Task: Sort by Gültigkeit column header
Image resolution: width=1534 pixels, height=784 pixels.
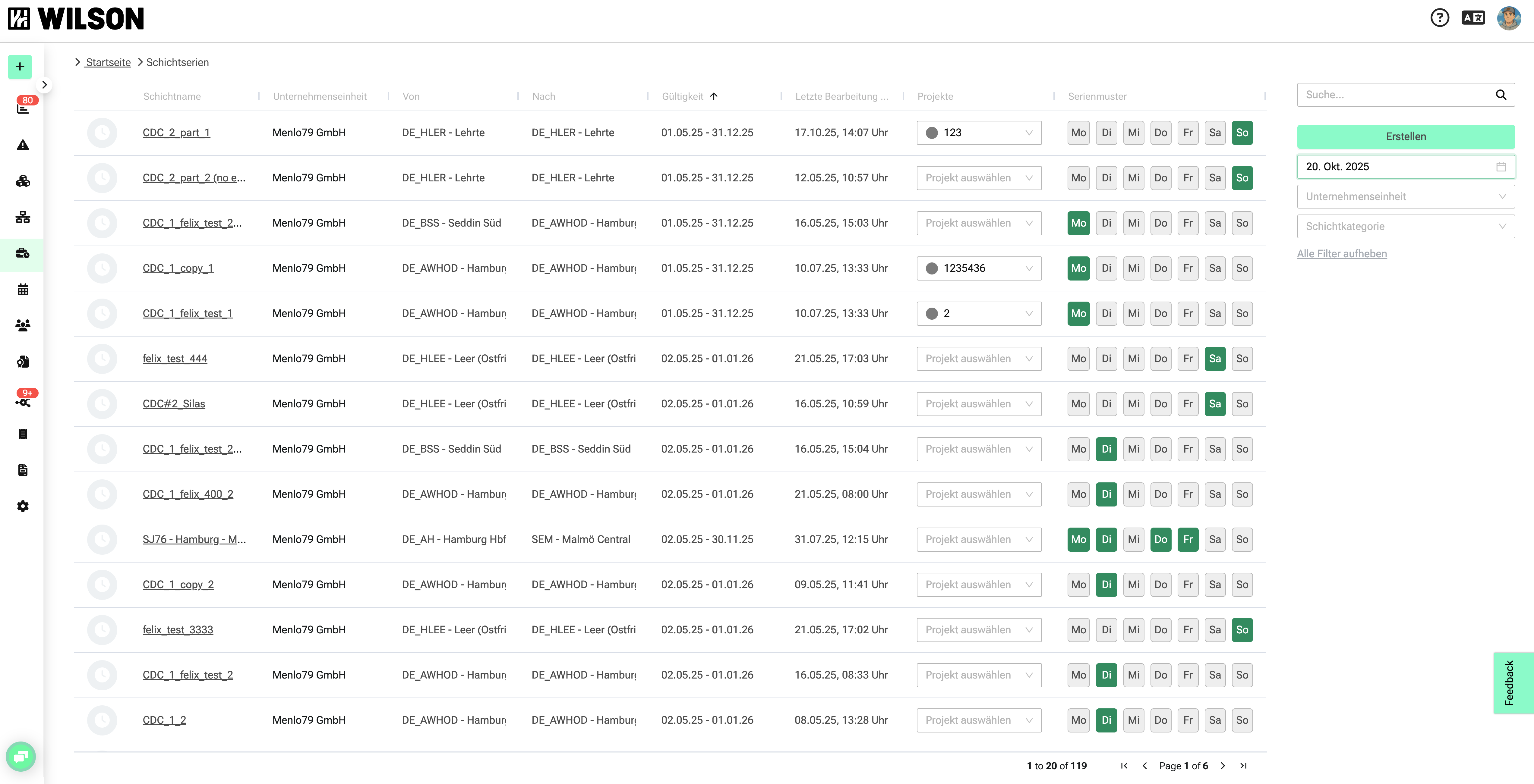Action: [x=683, y=96]
